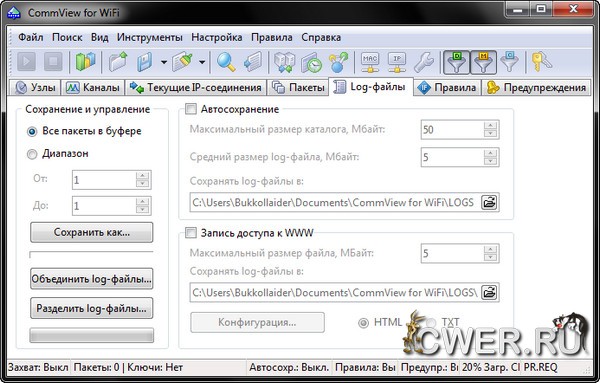The height and width of the screenshot is (383, 600).
Task: Open settings with the wrench icon
Action: (424, 62)
